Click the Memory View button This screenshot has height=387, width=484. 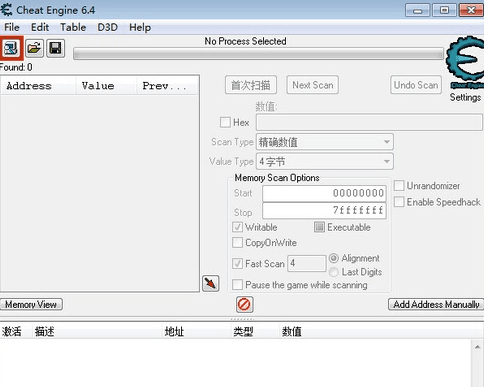31,304
